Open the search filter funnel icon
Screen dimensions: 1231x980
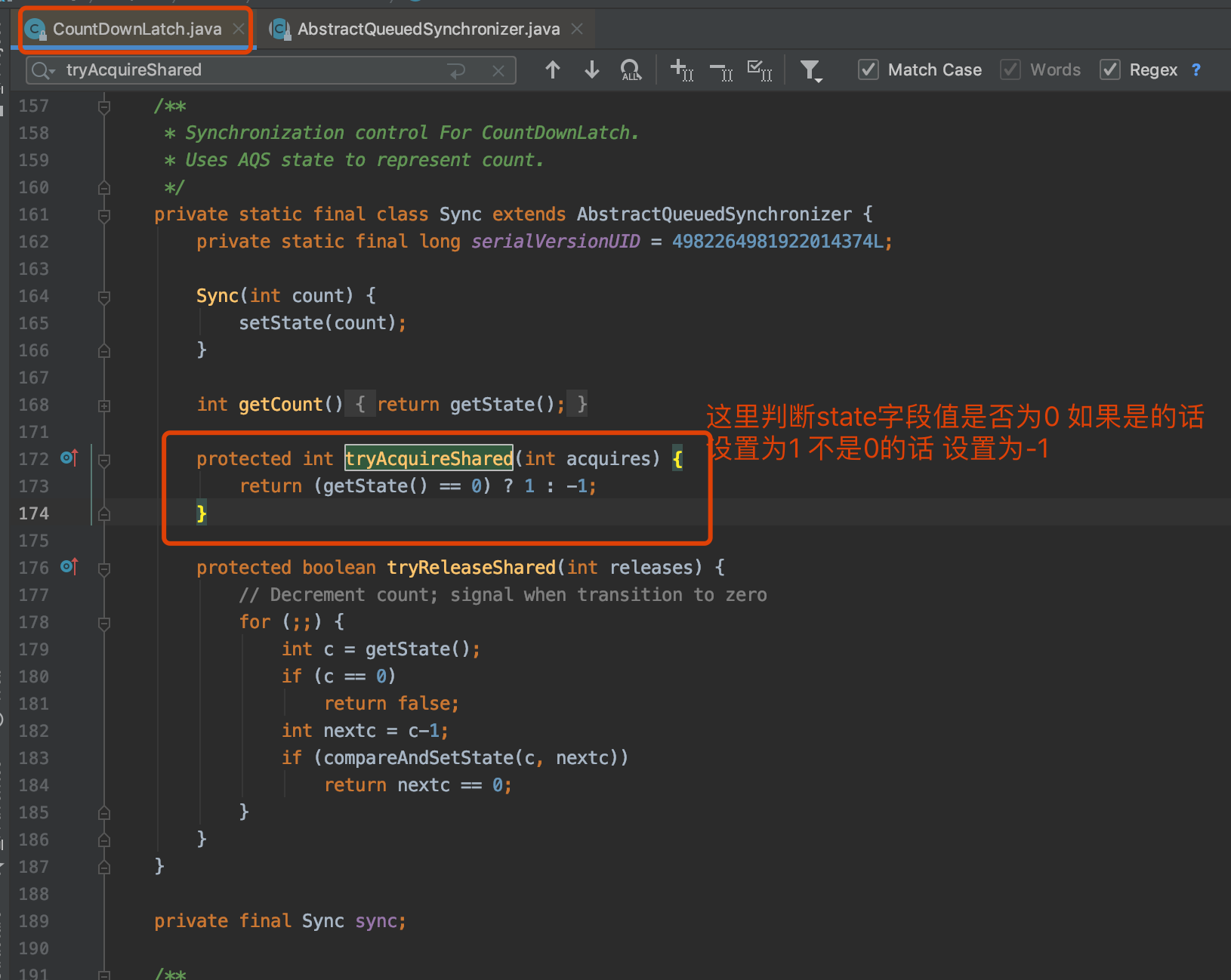coord(811,71)
